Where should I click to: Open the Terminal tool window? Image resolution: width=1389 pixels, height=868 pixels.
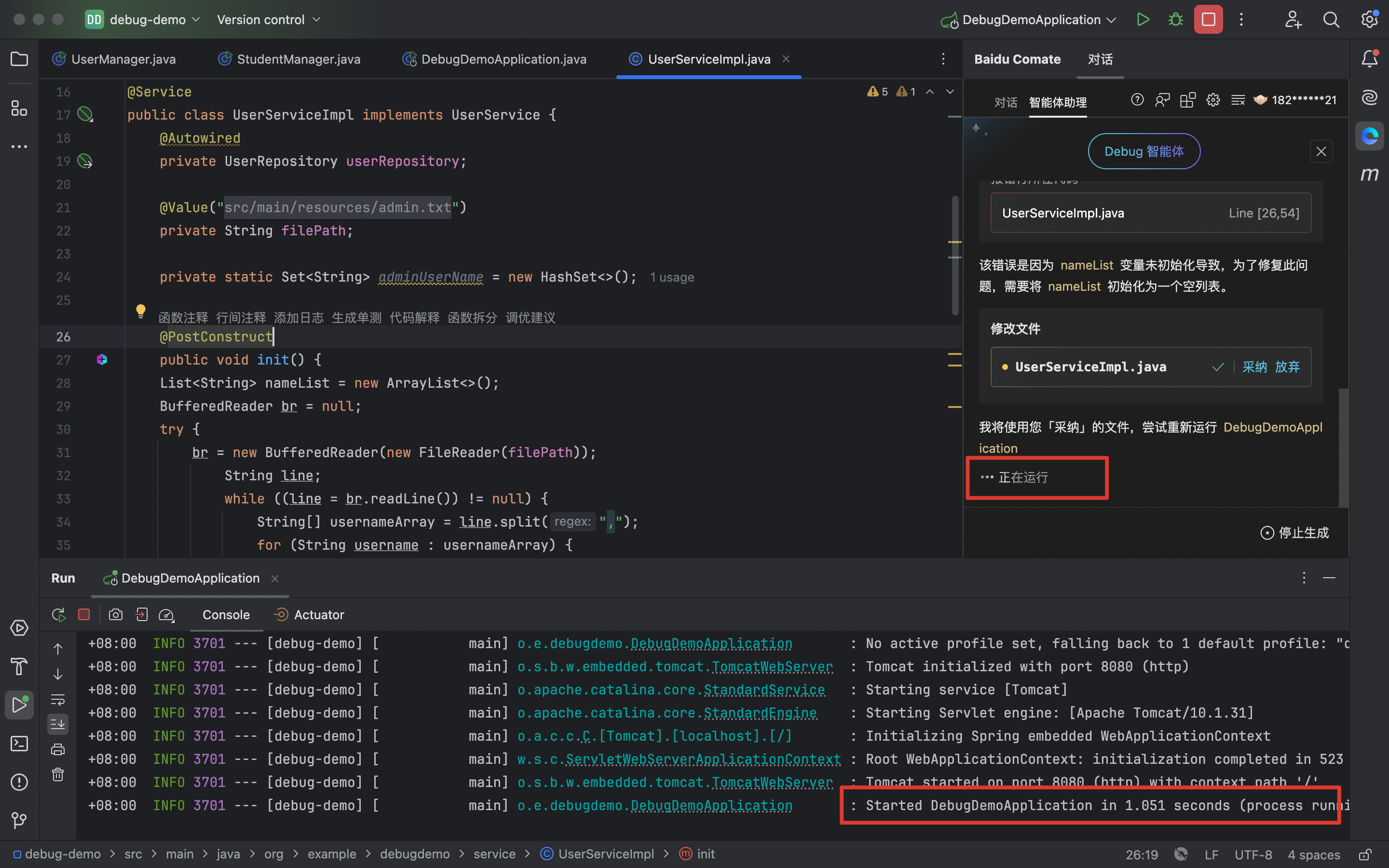pyautogui.click(x=19, y=744)
